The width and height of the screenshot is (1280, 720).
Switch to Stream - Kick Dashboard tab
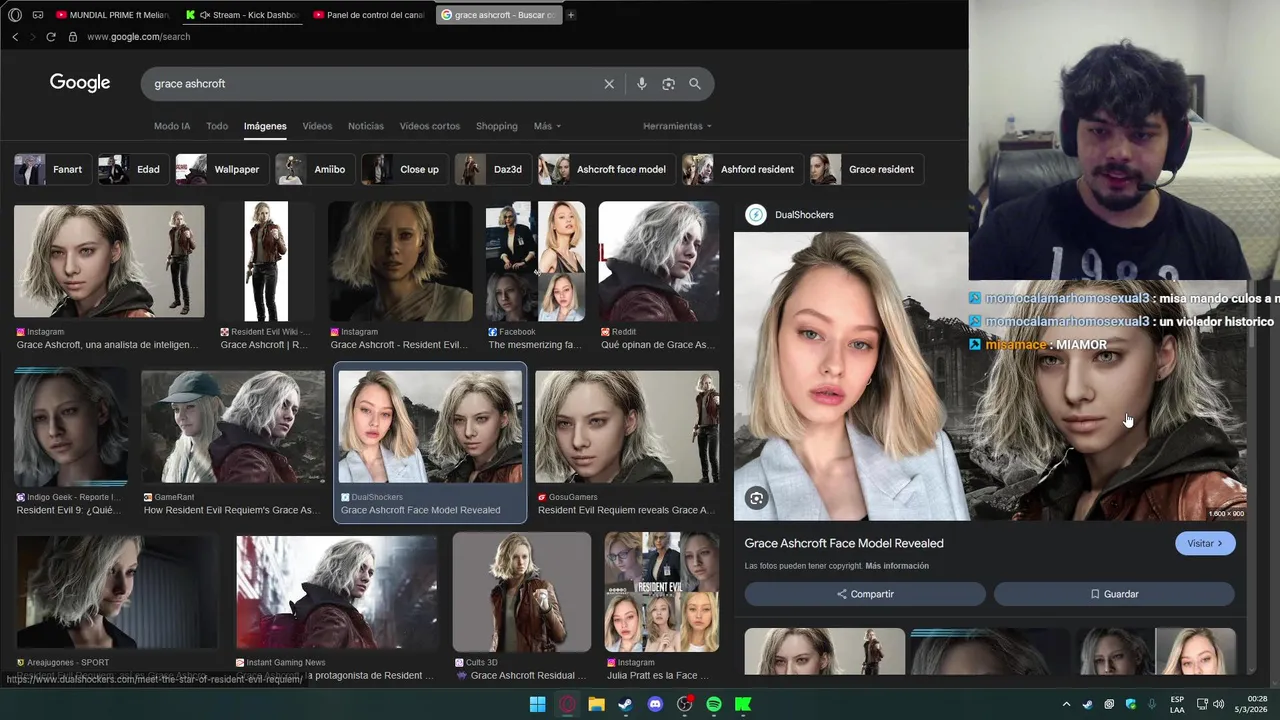tap(241, 15)
